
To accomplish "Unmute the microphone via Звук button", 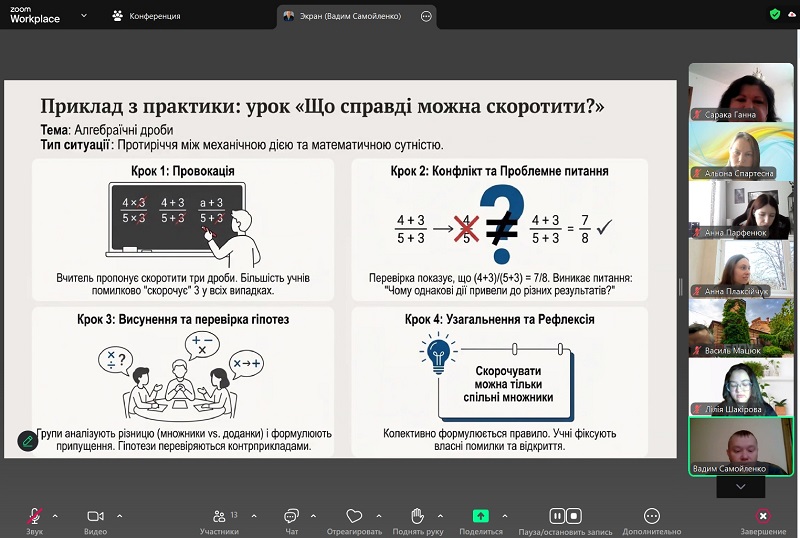I will [x=34, y=518].
